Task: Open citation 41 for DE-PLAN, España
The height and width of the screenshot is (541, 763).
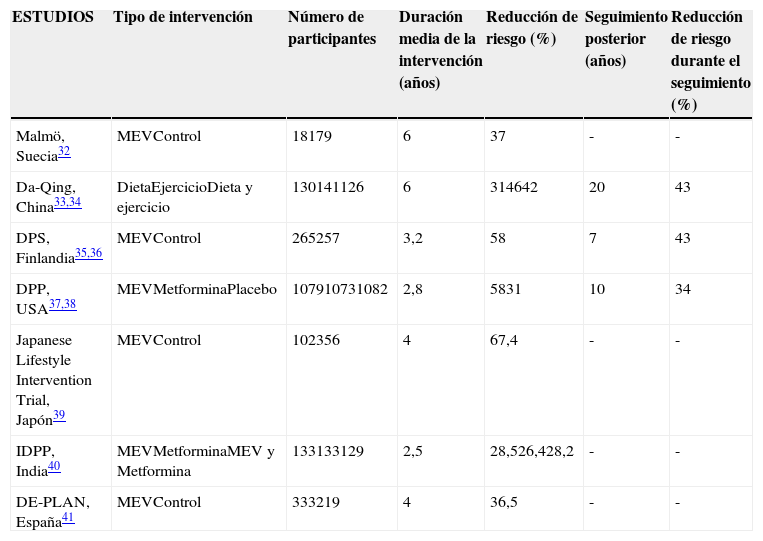Action: 67,517
